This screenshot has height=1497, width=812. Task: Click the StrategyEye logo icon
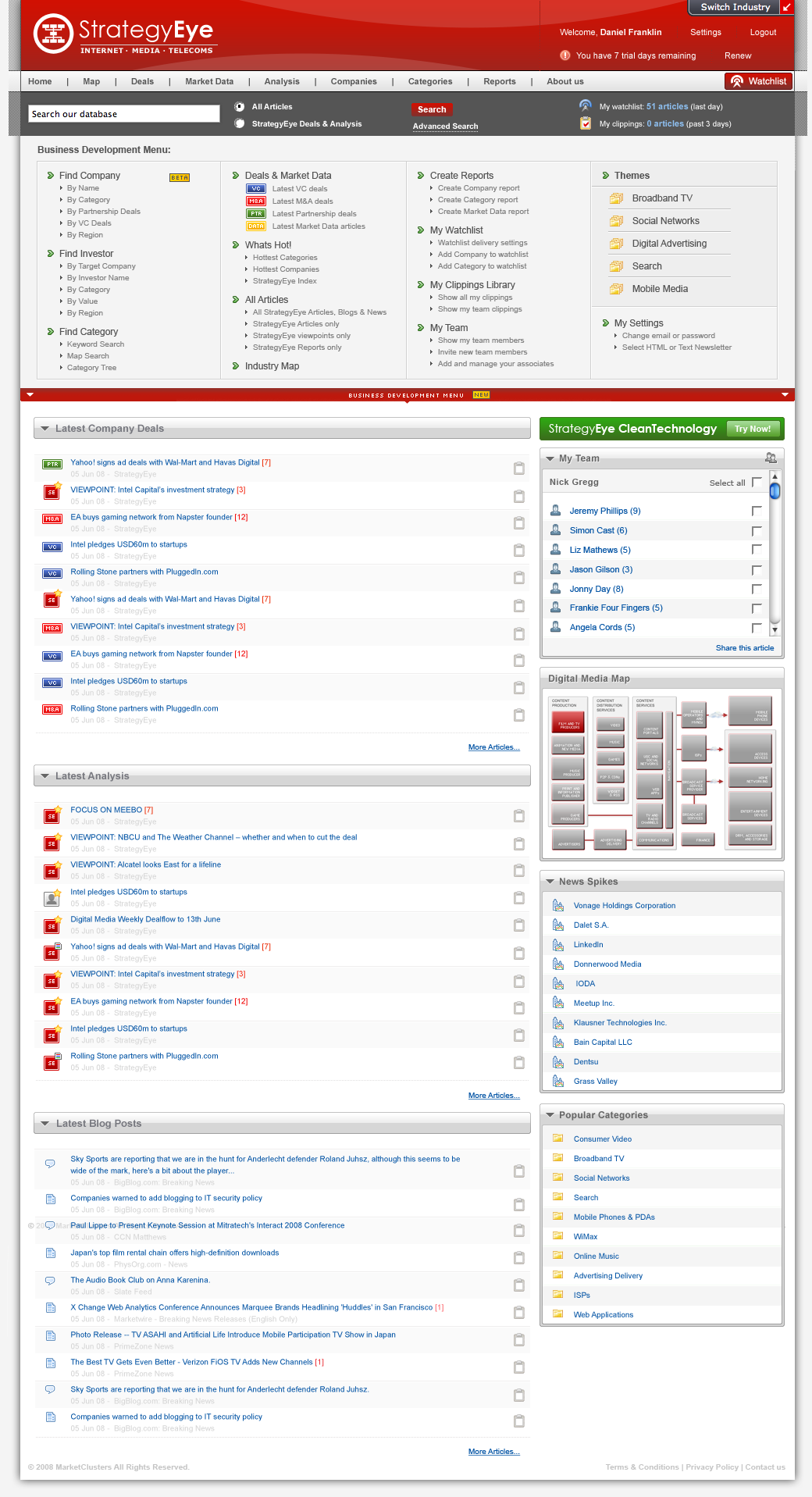[x=53, y=34]
